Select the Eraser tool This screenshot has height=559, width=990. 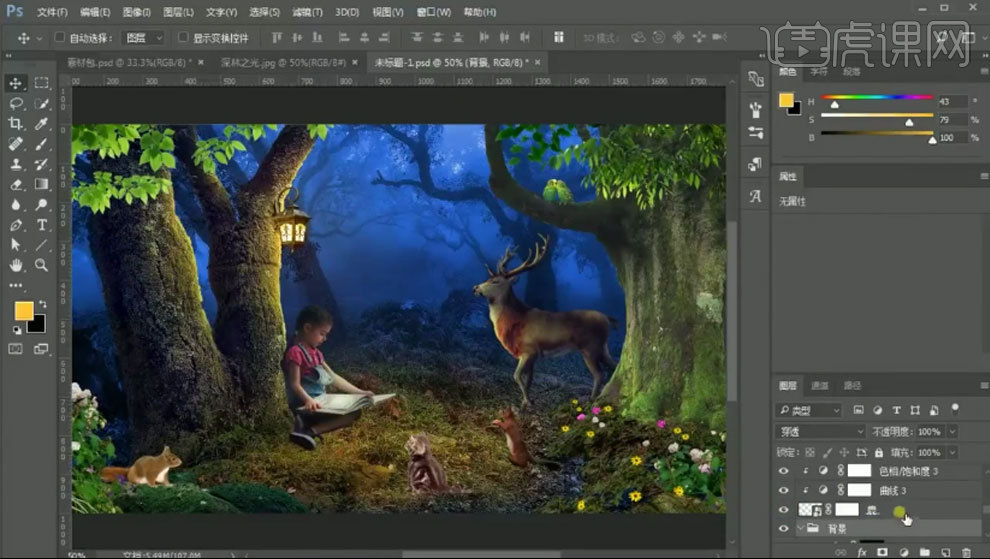point(16,184)
